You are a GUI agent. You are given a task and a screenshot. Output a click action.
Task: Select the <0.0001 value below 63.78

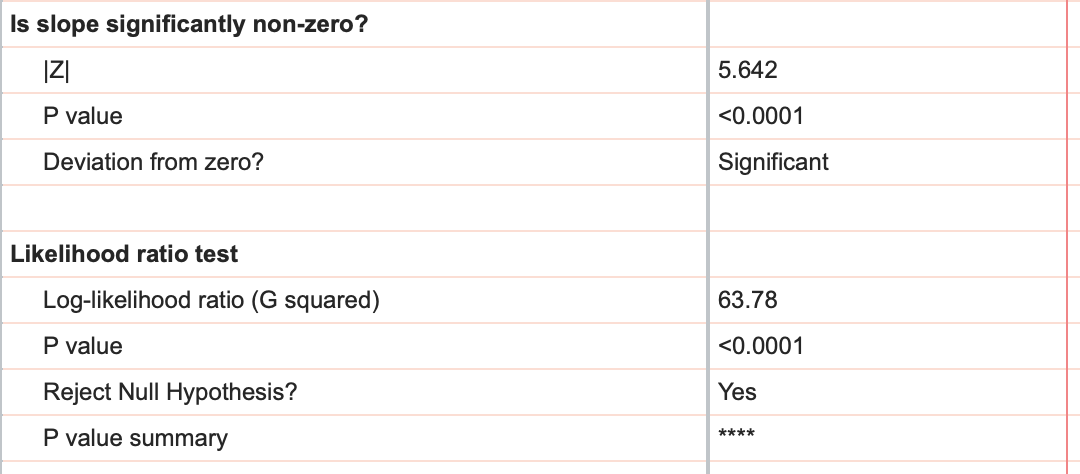pos(761,346)
